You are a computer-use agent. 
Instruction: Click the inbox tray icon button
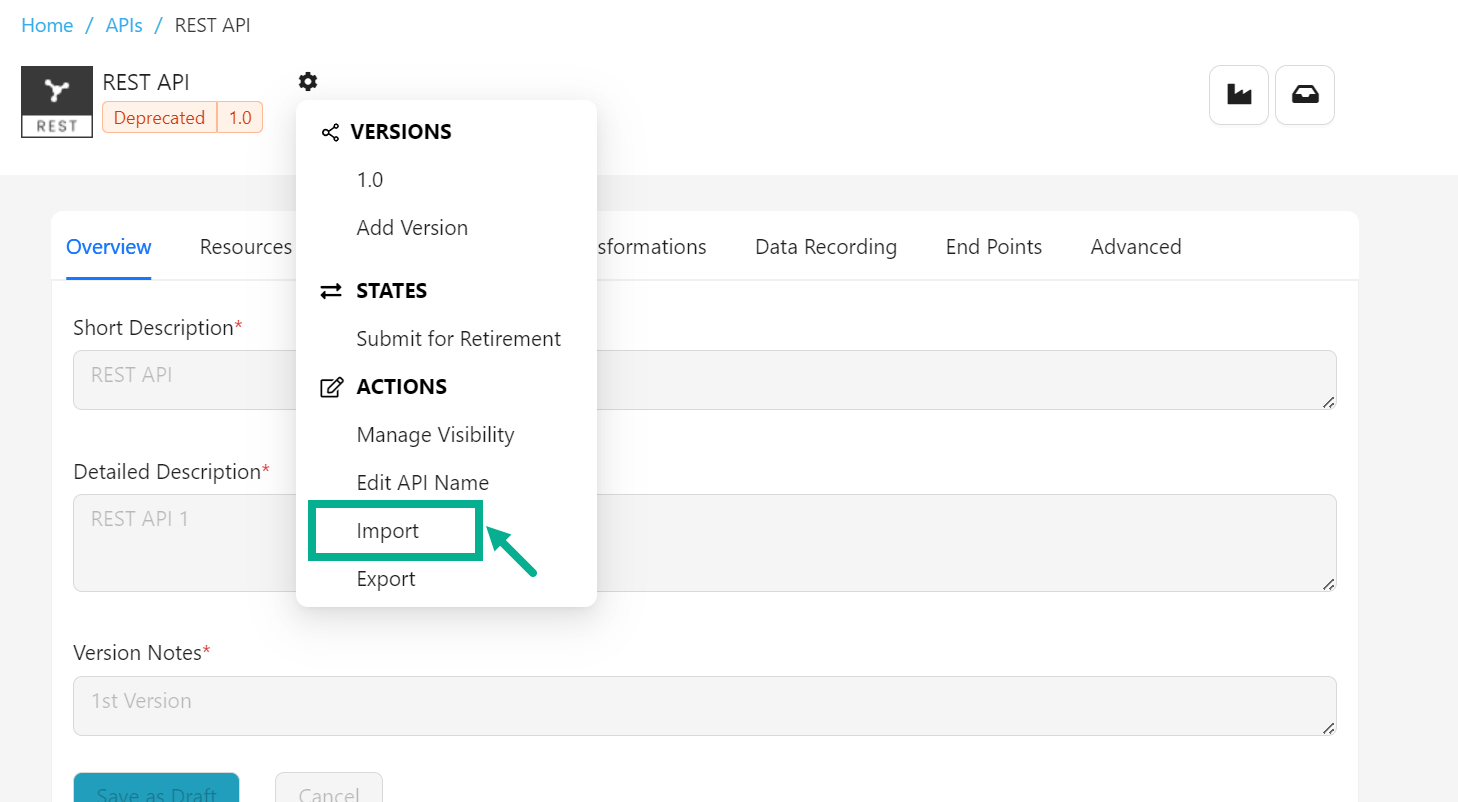(x=1305, y=95)
